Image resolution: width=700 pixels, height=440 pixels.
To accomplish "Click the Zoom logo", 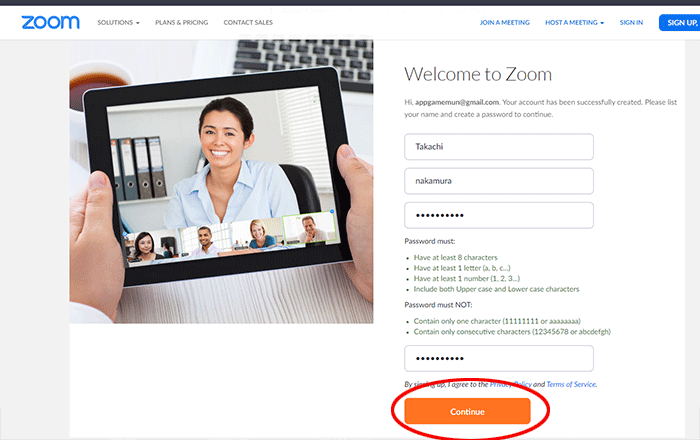I will pos(50,22).
